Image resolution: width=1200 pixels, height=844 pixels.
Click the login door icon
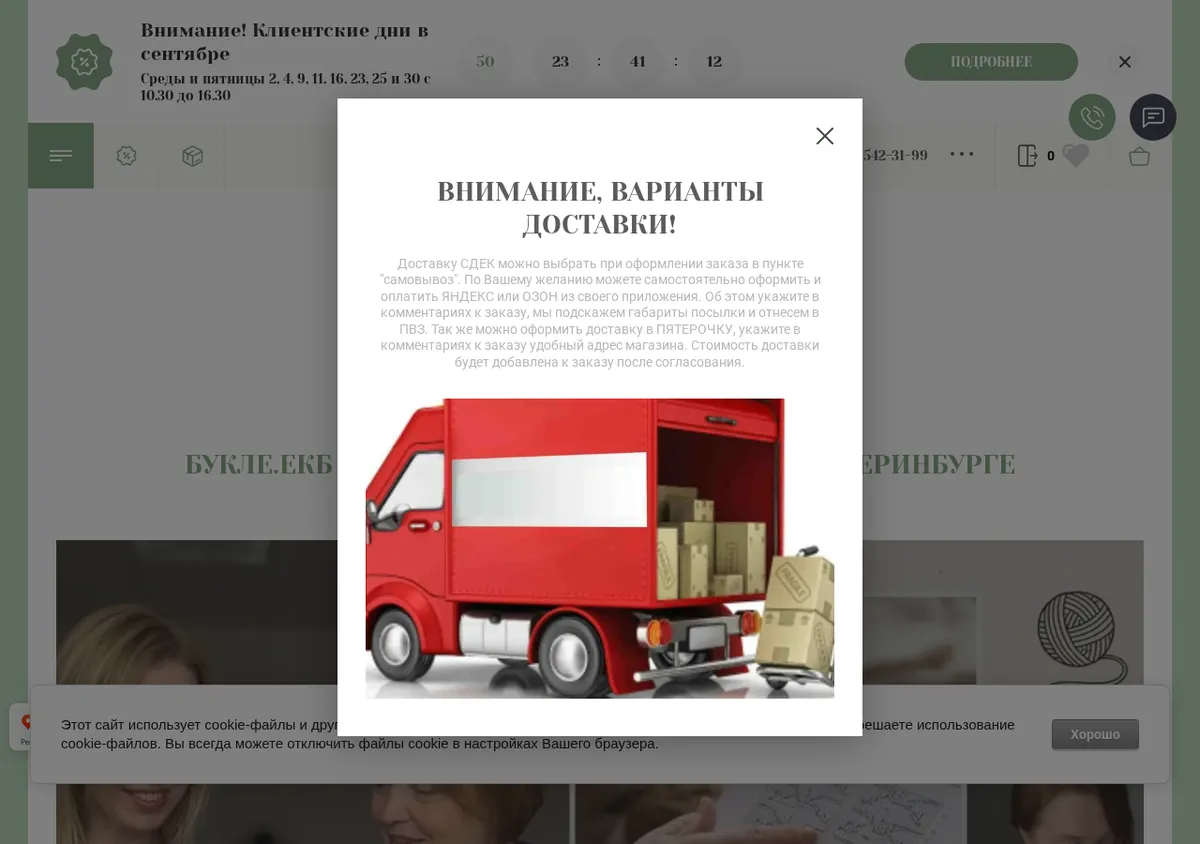pyautogui.click(x=1027, y=155)
